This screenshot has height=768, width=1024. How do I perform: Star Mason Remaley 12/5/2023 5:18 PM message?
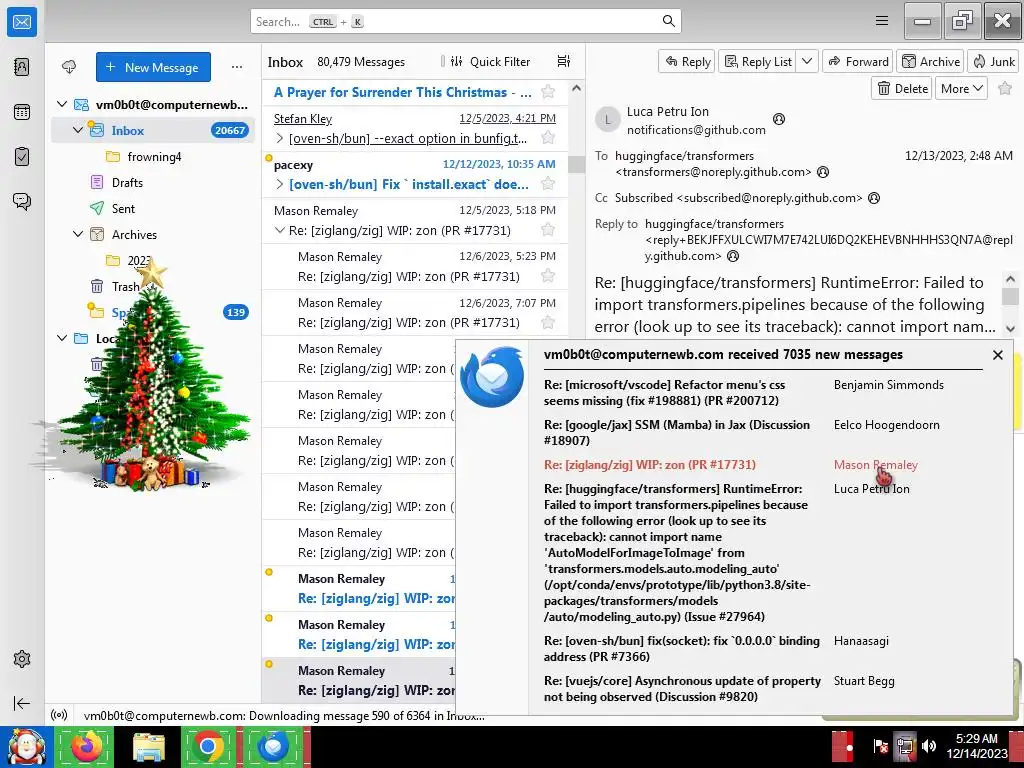tap(548, 230)
